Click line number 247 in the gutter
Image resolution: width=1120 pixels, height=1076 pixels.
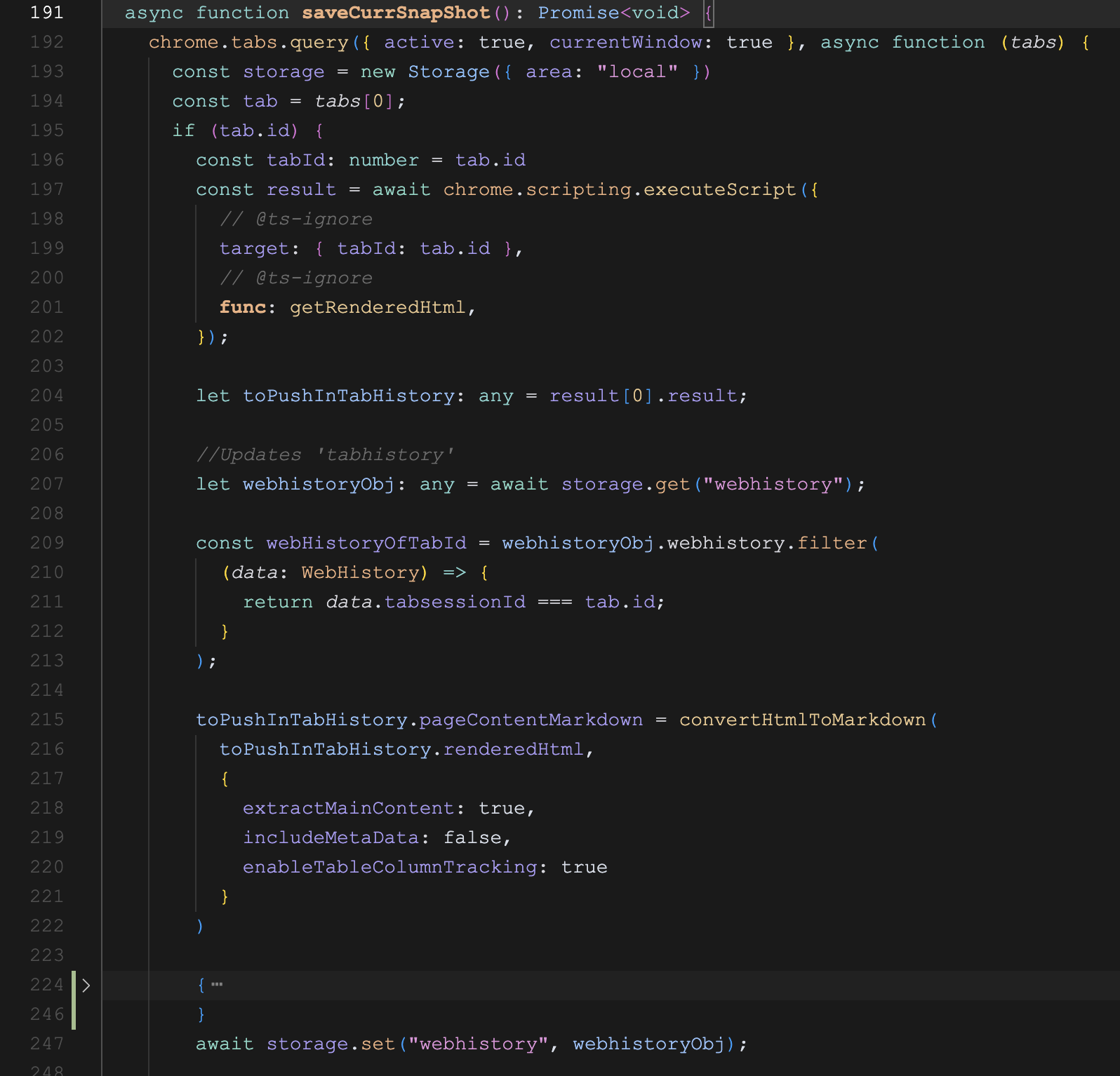click(x=47, y=1044)
